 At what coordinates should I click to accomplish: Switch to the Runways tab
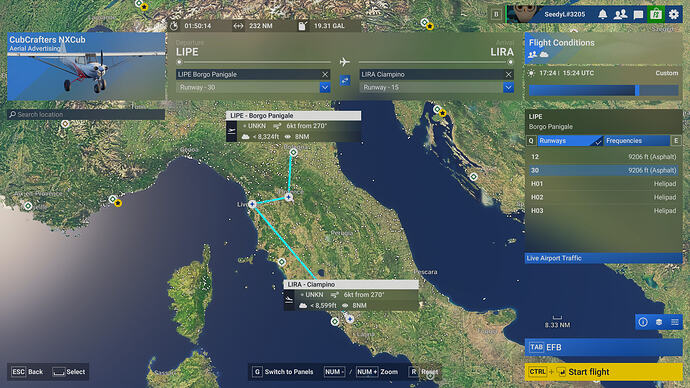coord(570,141)
